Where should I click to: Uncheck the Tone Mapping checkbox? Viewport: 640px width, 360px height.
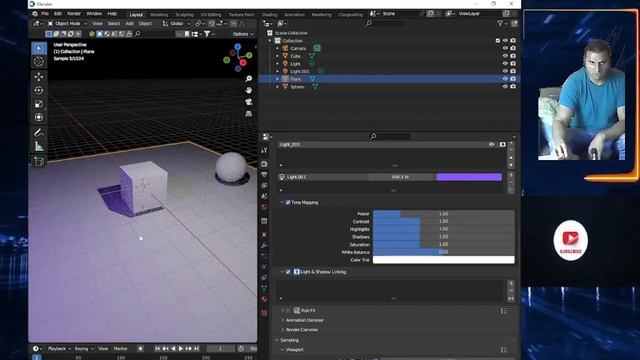tap(288, 202)
